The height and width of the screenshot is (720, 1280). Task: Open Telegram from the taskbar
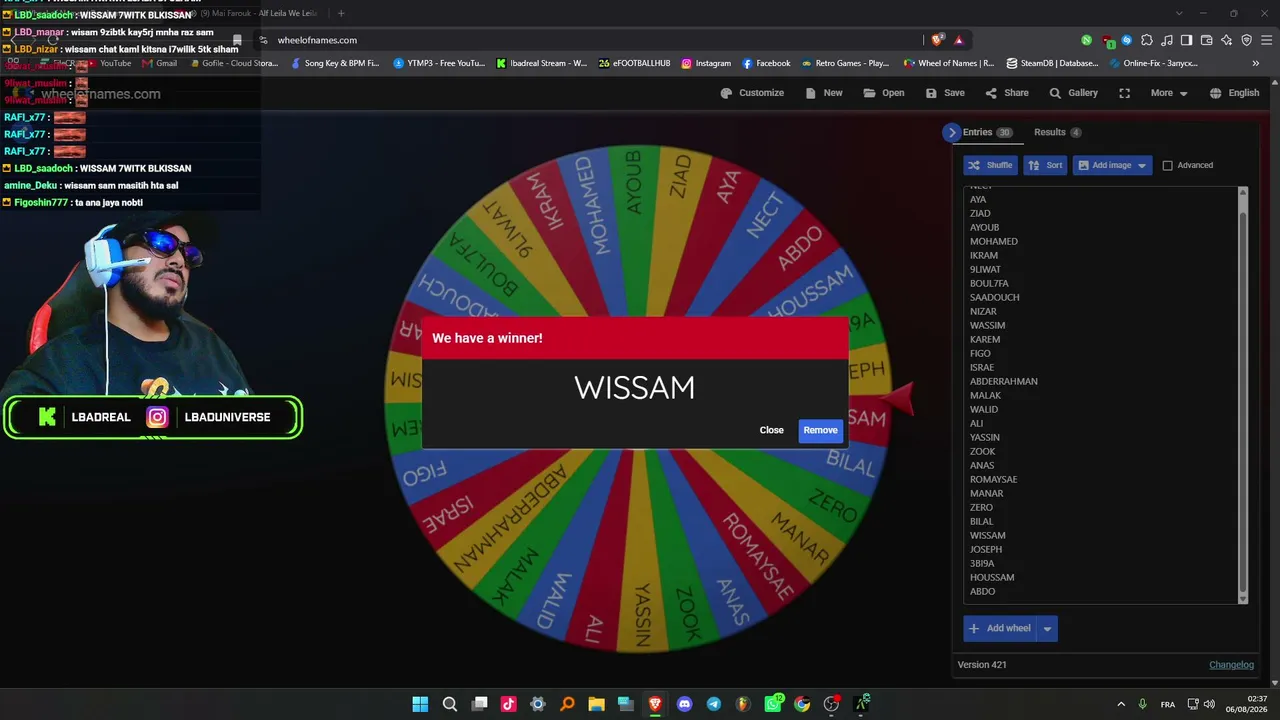click(x=713, y=704)
